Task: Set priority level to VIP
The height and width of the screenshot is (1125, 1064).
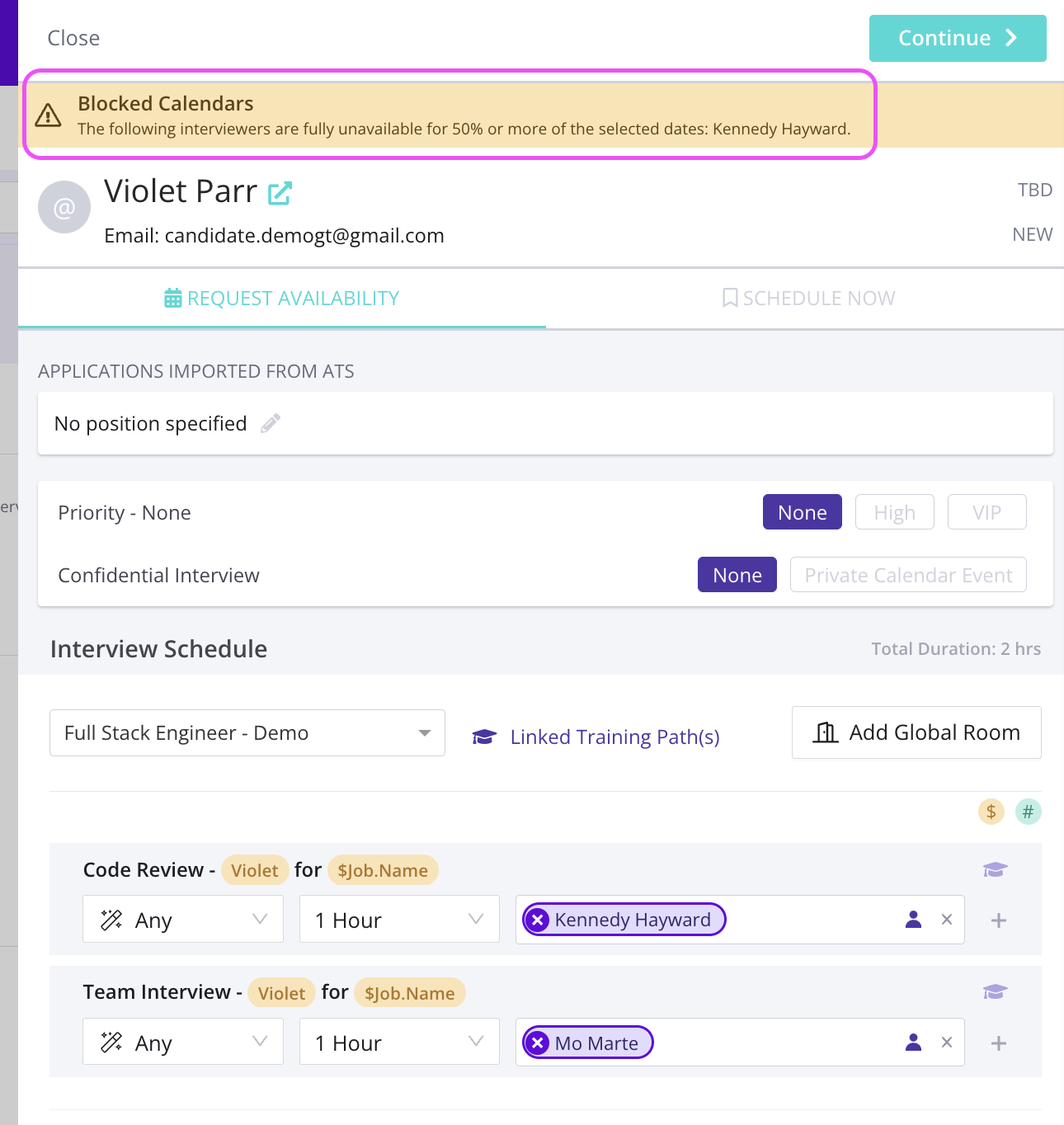Action: point(986,511)
